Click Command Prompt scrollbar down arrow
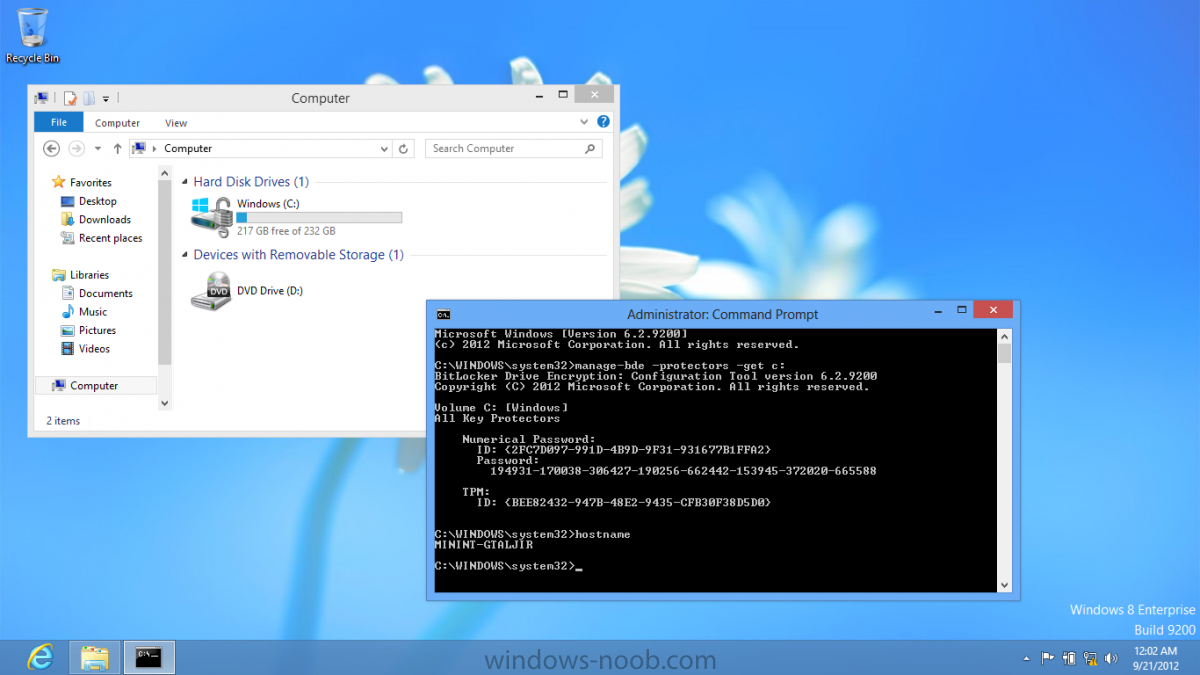The height and width of the screenshot is (675, 1200). [x=1004, y=585]
